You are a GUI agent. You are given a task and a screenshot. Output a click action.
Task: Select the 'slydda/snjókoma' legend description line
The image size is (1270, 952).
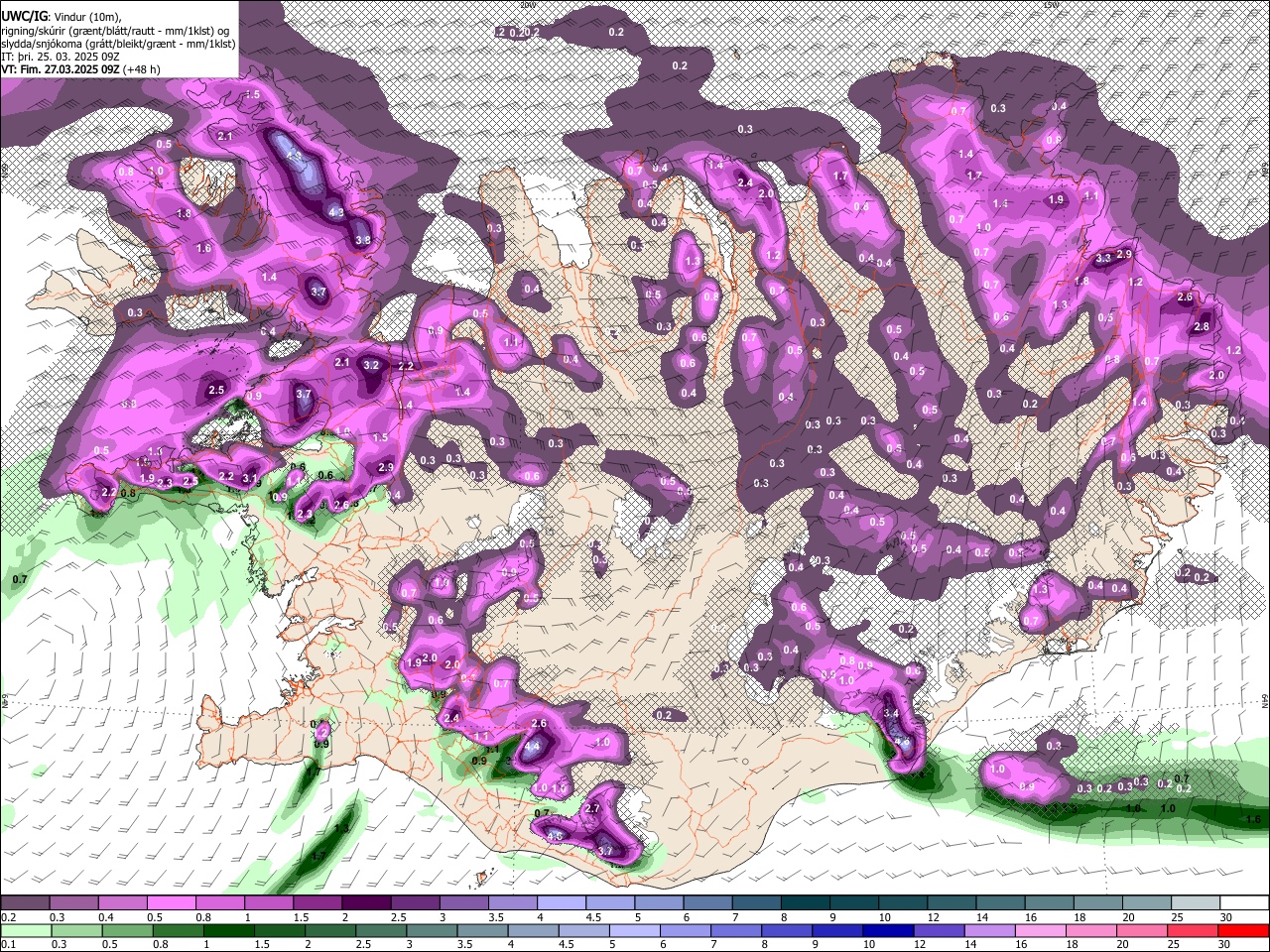pos(118,45)
